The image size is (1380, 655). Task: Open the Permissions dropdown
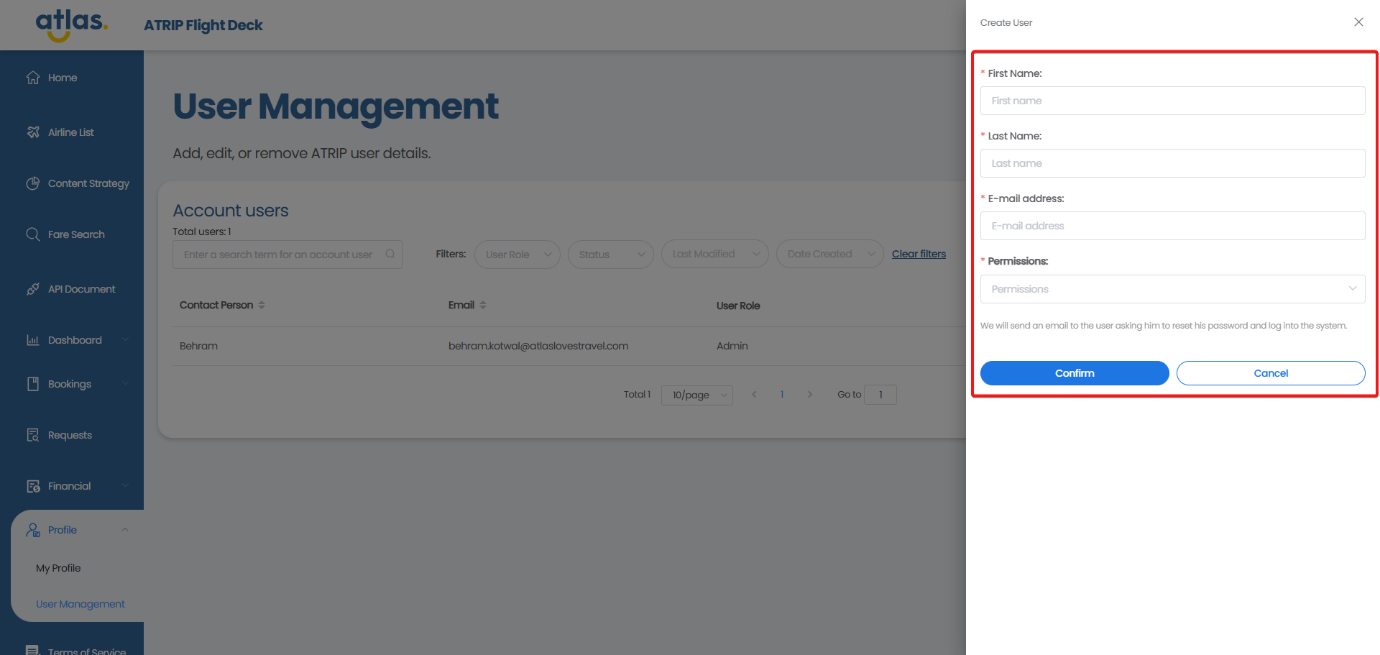[1172, 289]
